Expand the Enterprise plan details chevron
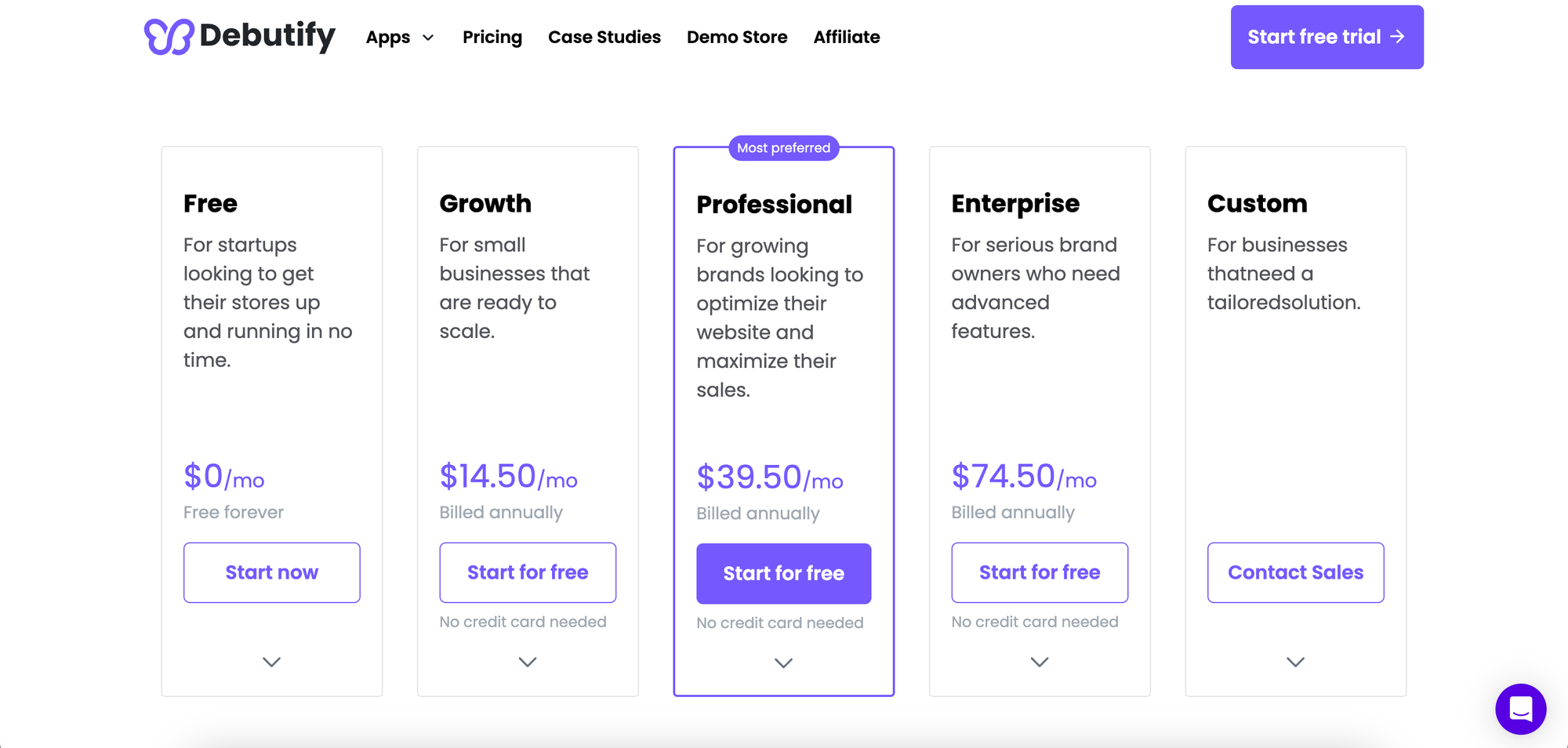This screenshot has width=1568, height=748. [x=1040, y=662]
